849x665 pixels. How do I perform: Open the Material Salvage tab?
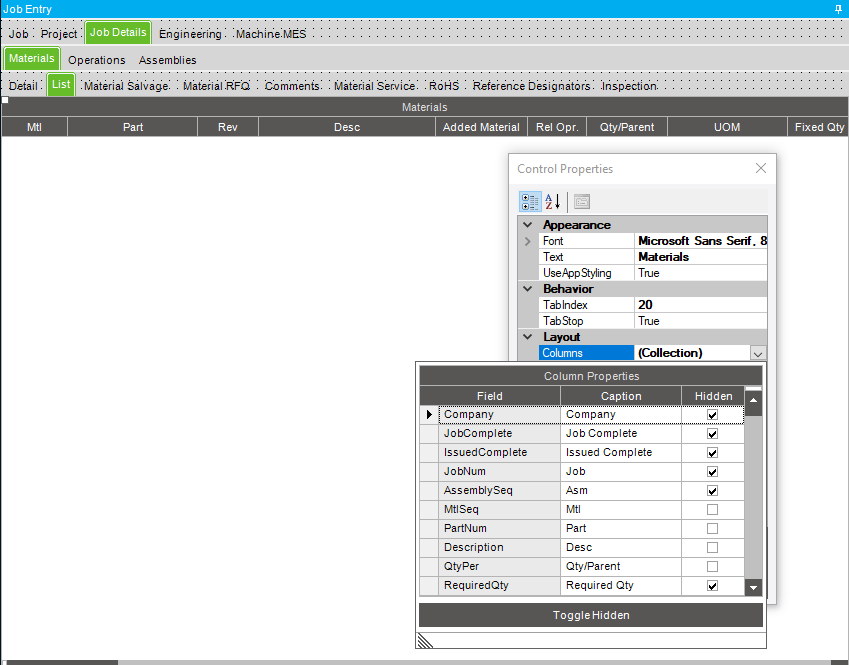pyautogui.click(x=126, y=86)
